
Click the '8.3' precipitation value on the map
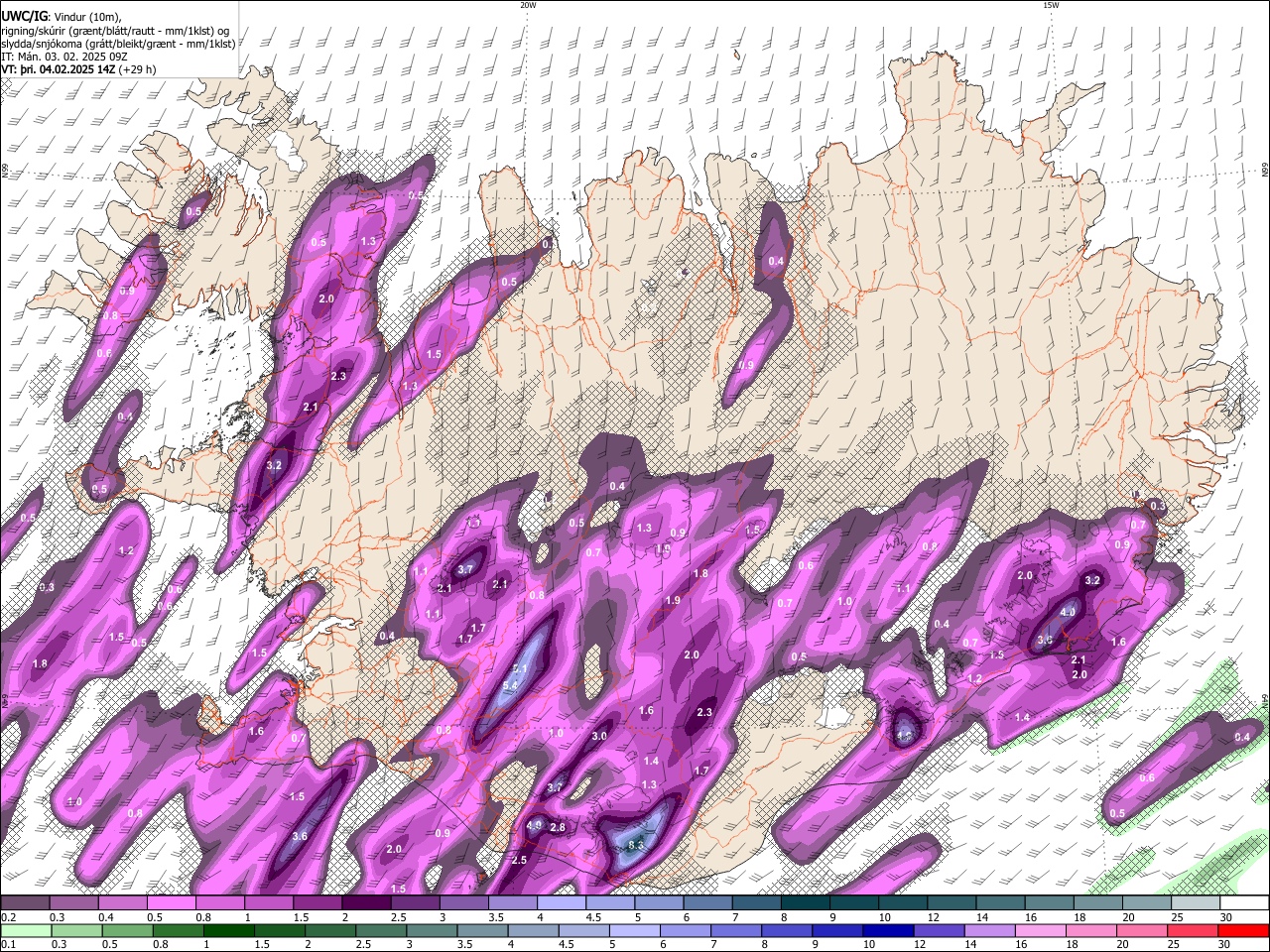[637, 845]
